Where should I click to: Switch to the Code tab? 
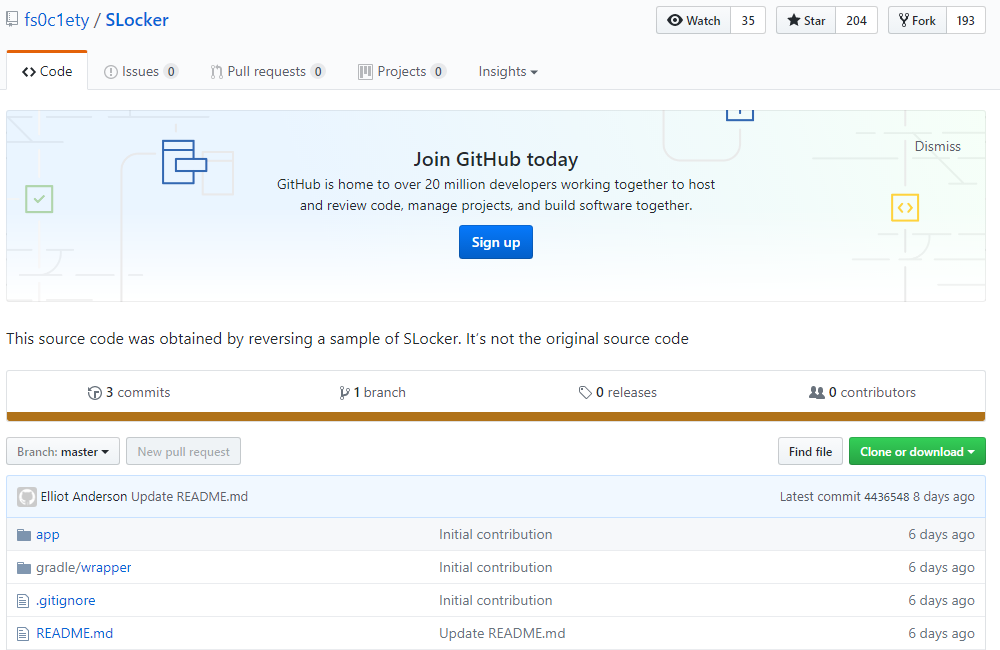click(47, 71)
